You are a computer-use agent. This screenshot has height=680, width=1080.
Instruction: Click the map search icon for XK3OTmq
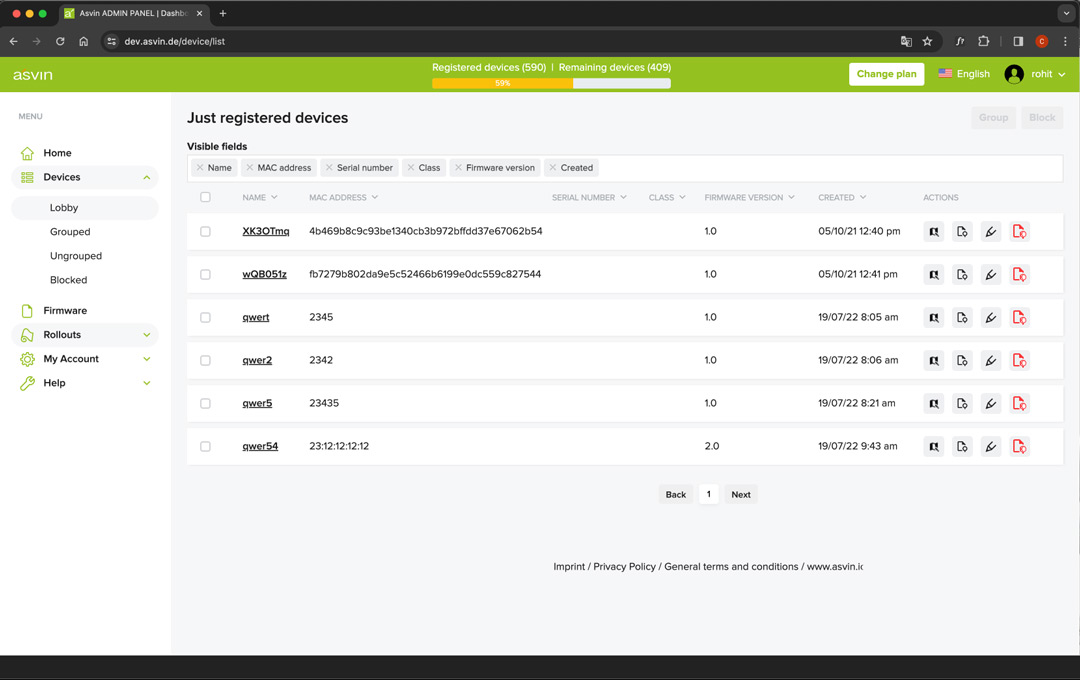pos(933,232)
